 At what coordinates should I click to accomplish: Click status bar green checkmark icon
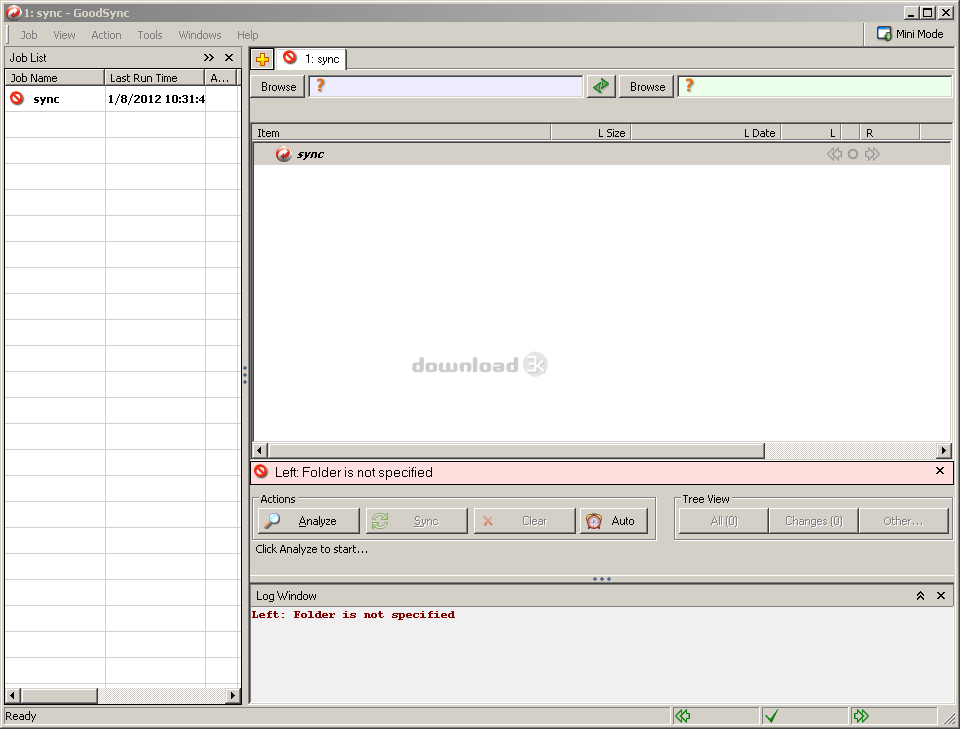click(771, 716)
